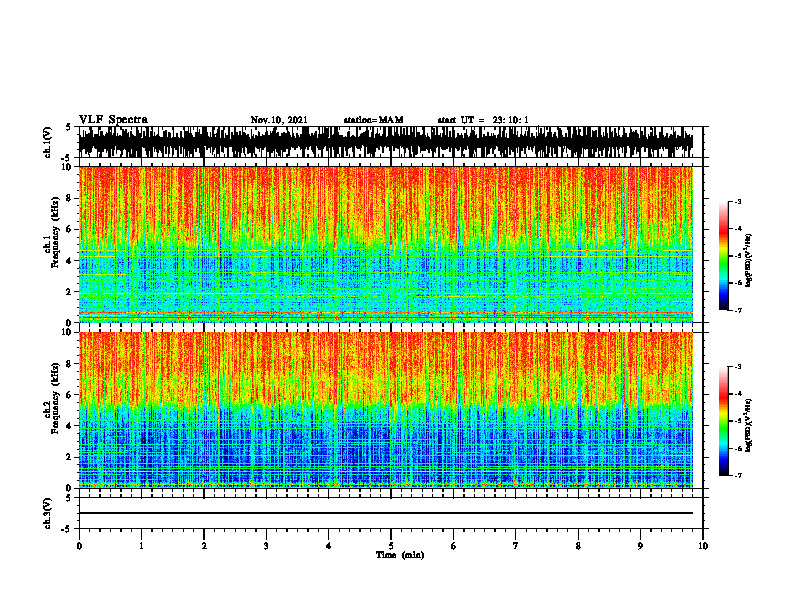This screenshot has width=792, height=612.
Task: Click the ch.1 spectrogram color scale bar
Action: pos(723,256)
